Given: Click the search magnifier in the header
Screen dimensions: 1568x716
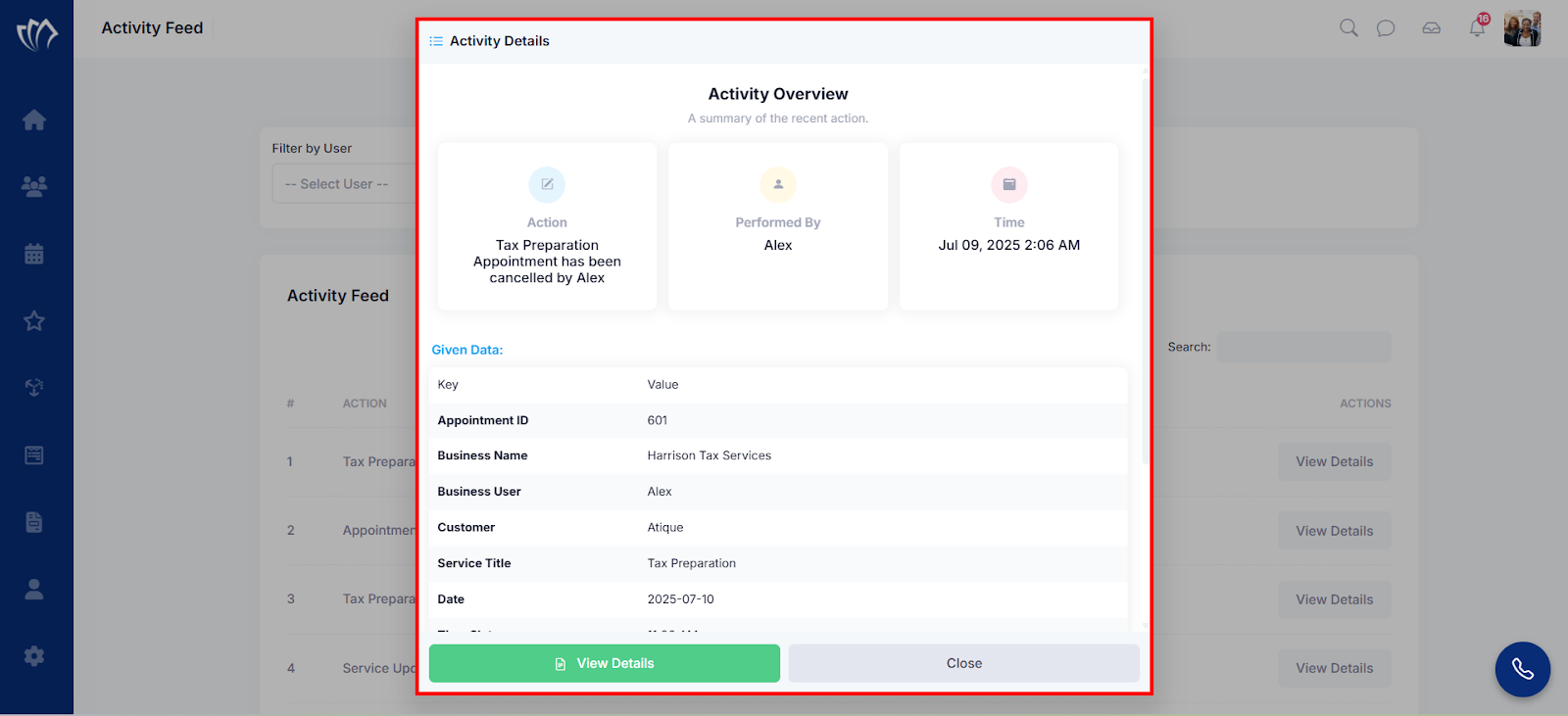Looking at the screenshot, I should coord(1348,27).
